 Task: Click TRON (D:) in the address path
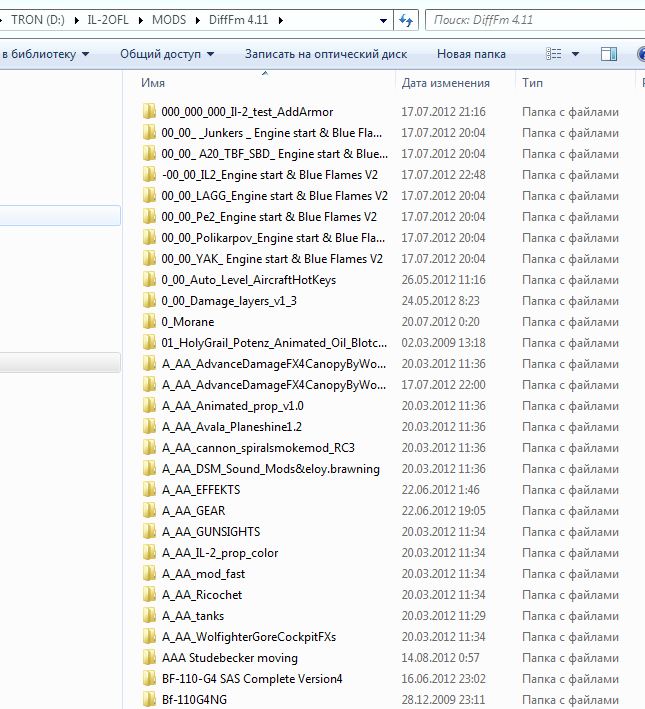click(38, 20)
